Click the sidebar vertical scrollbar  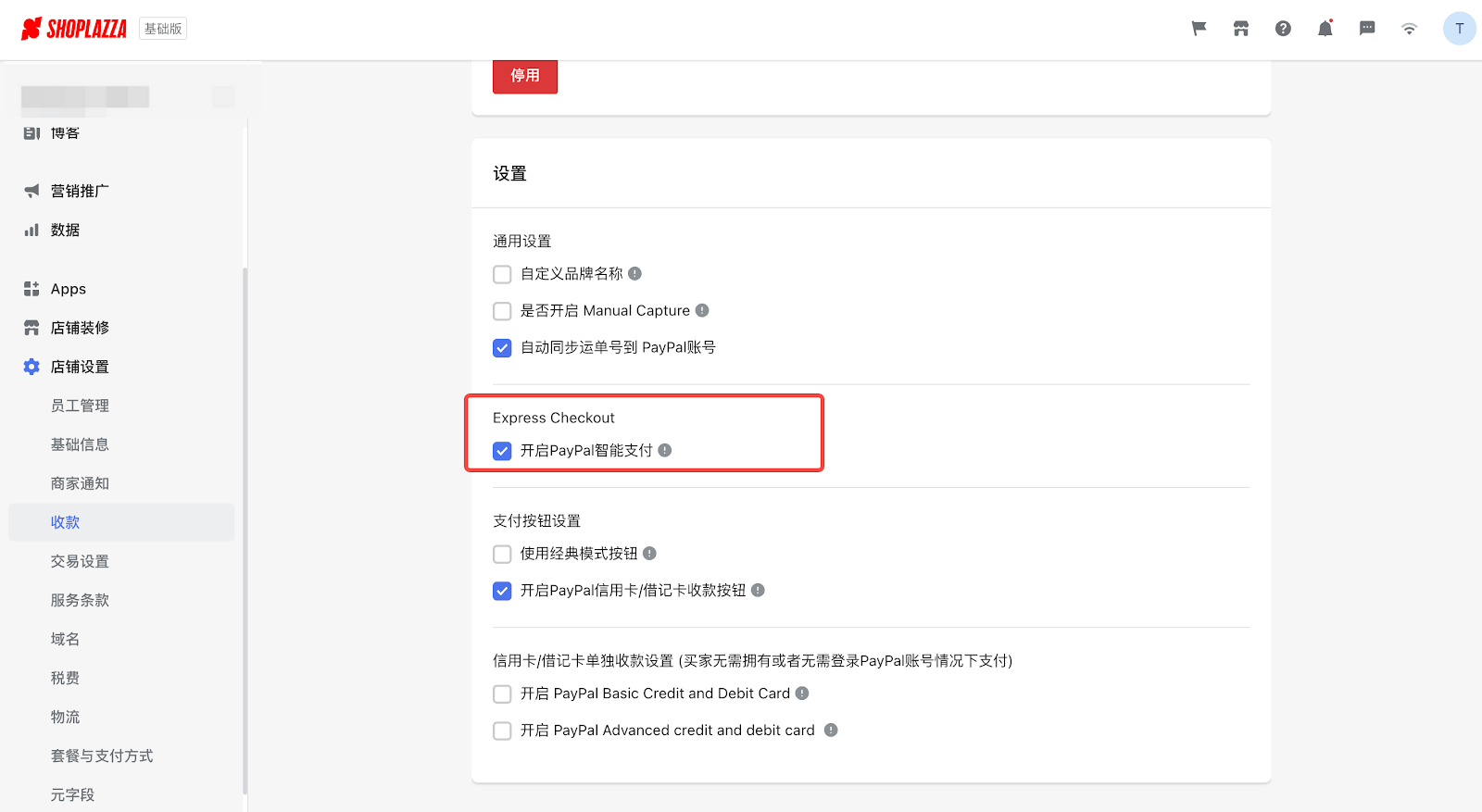[x=245, y=530]
